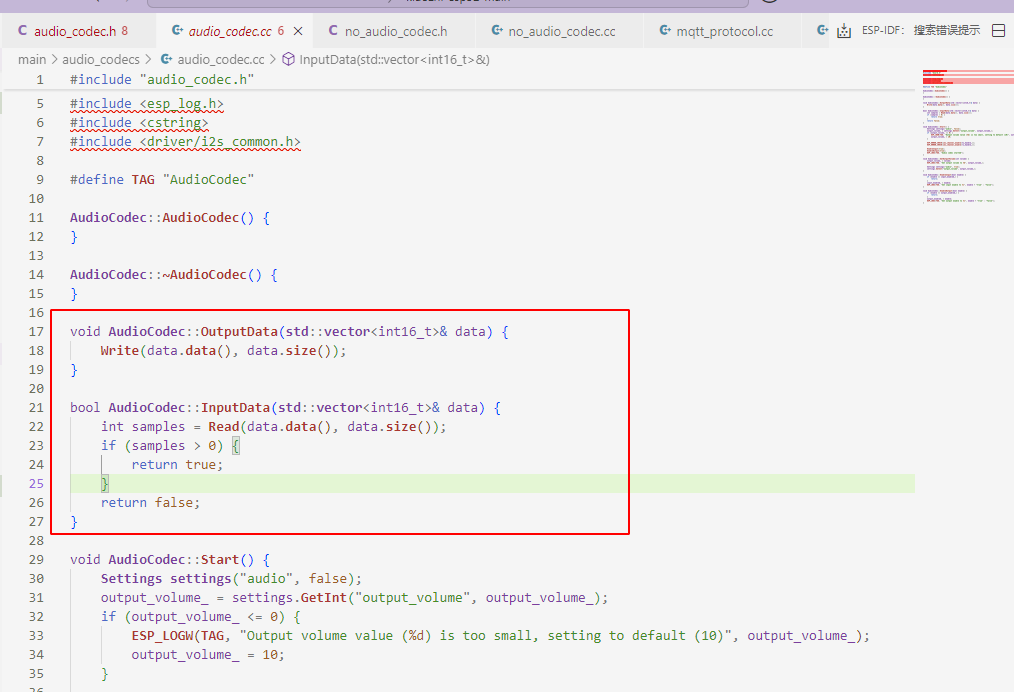Click the C++ icon on mqtt_protocol.cc tab
Image resolution: width=1014 pixels, height=692 pixels.
(x=665, y=30)
